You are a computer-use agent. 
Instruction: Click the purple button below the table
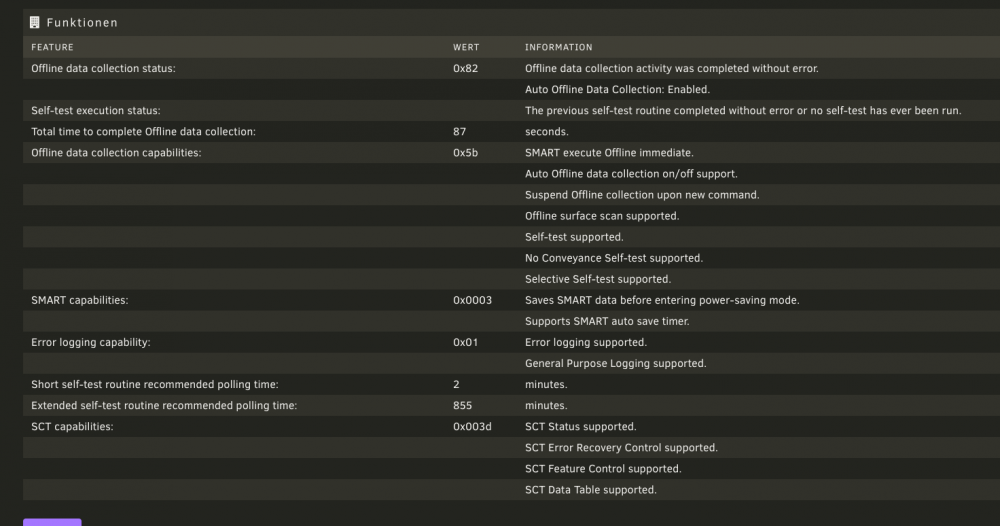point(52,522)
